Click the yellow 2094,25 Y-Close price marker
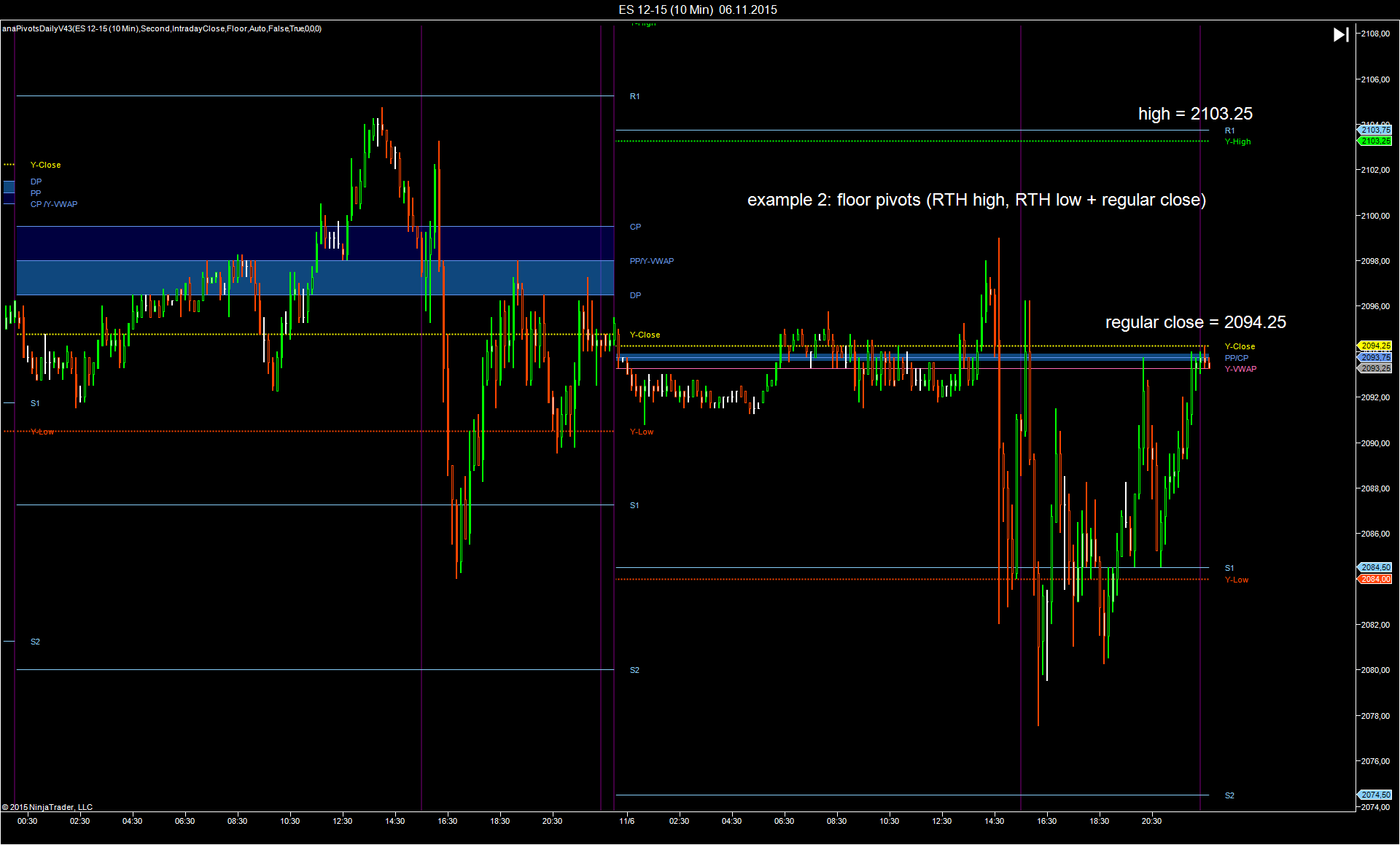This screenshot has width=1400, height=845. (x=1375, y=346)
